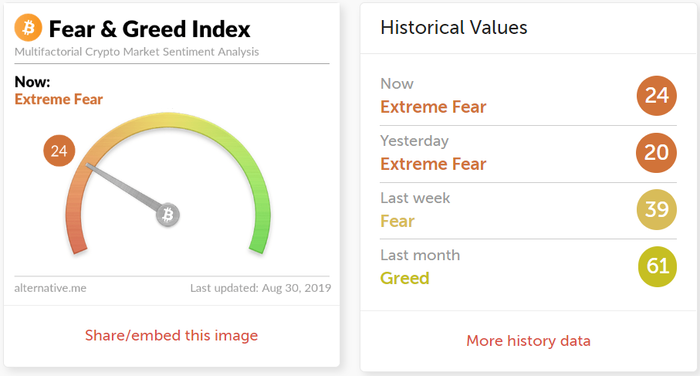Click the Last week Fear label

click(397, 221)
